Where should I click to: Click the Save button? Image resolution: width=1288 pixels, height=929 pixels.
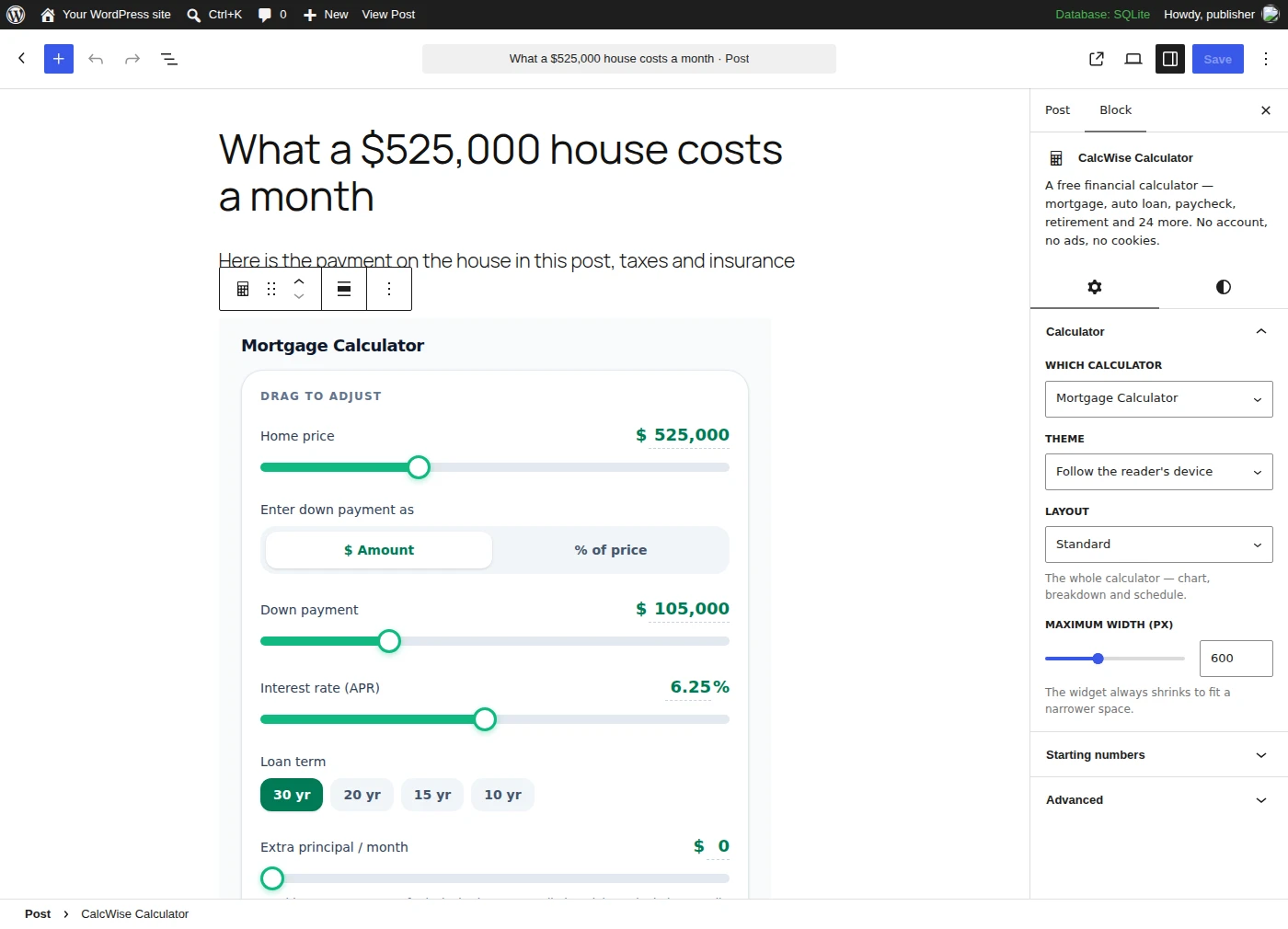tap(1218, 59)
